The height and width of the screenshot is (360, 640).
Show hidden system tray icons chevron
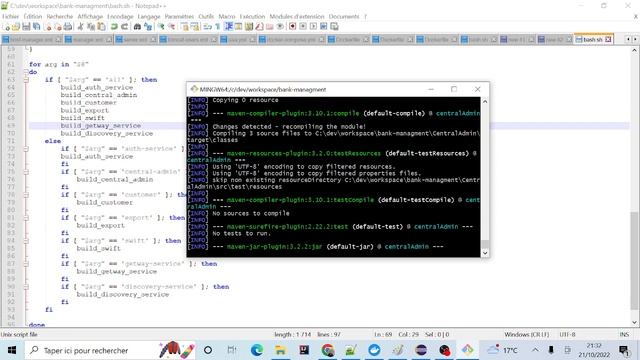point(535,350)
